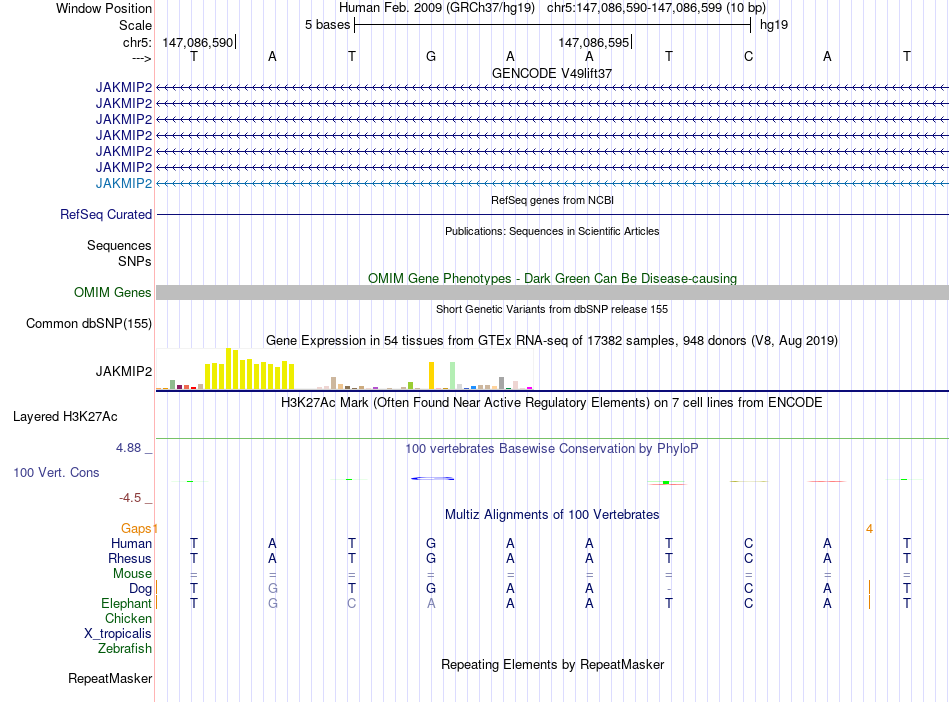Viewport: 950px width, 702px height.
Task: Click the position text 'chr5:147,086,590-147,086,599 (10 bp)'
Action: coord(656,8)
